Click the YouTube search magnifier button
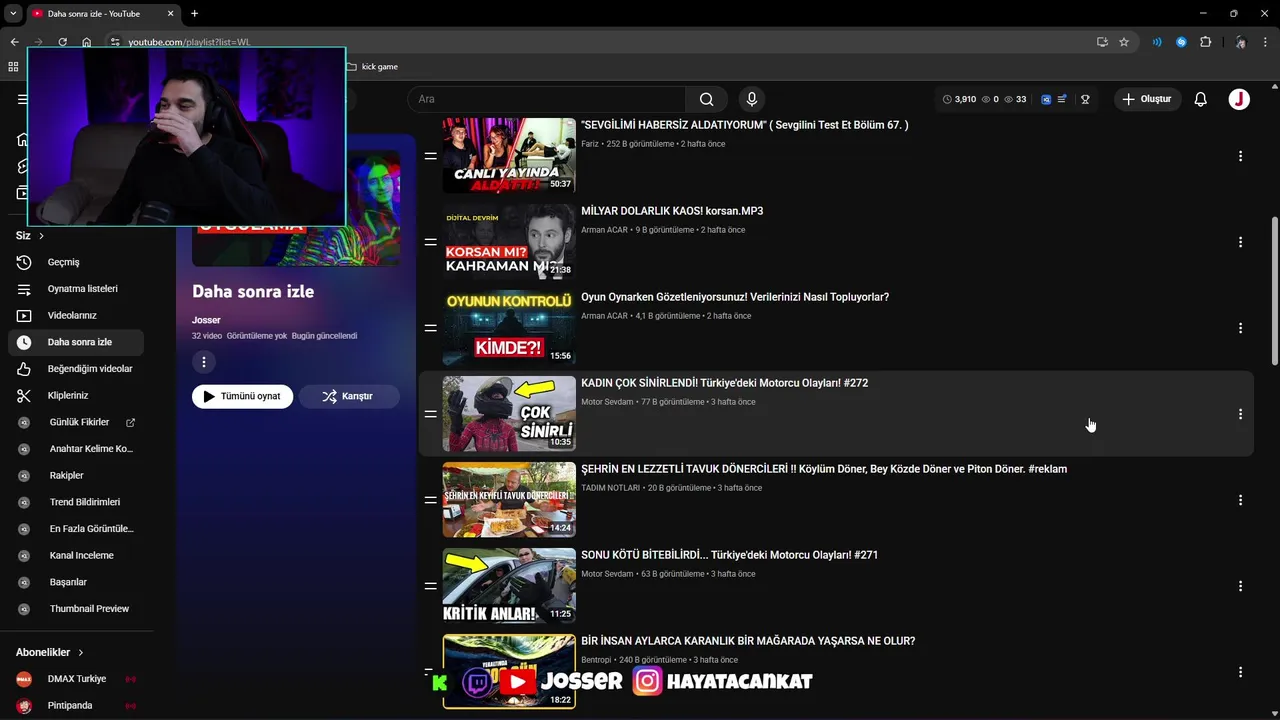This screenshot has width=1280, height=720. point(707,99)
